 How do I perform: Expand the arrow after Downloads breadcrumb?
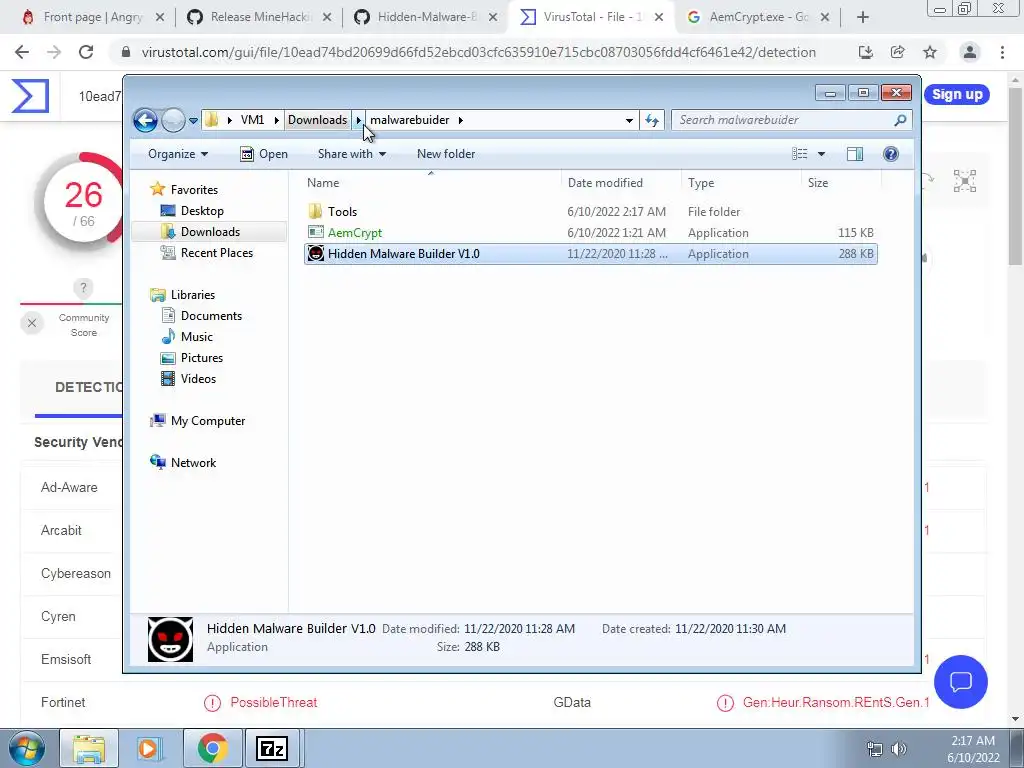(359, 120)
